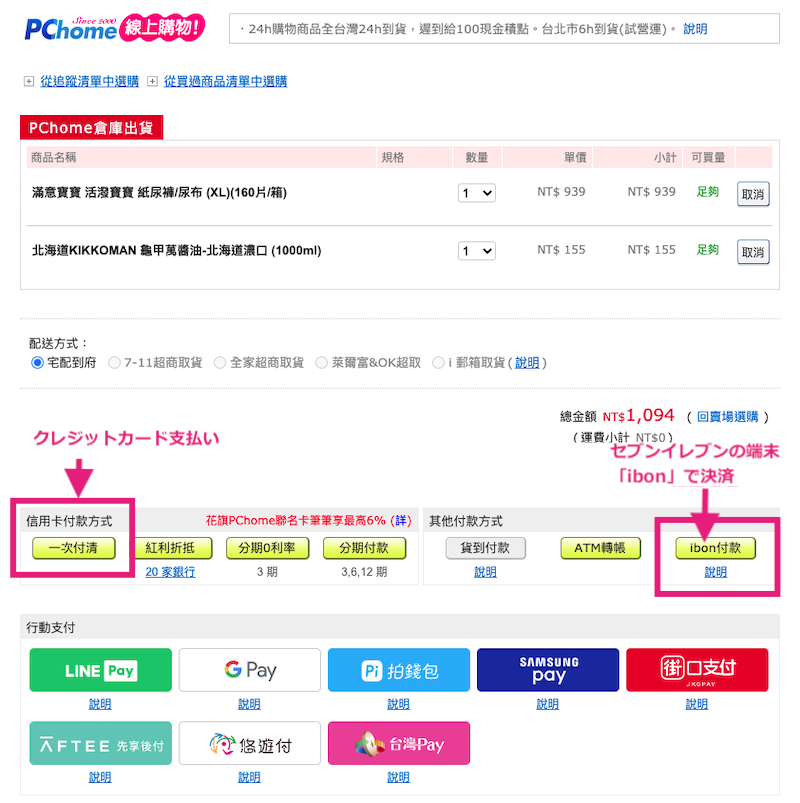Open quantity dropdown for KIKKOMAN soy sauce
800x803 pixels.
click(477, 251)
